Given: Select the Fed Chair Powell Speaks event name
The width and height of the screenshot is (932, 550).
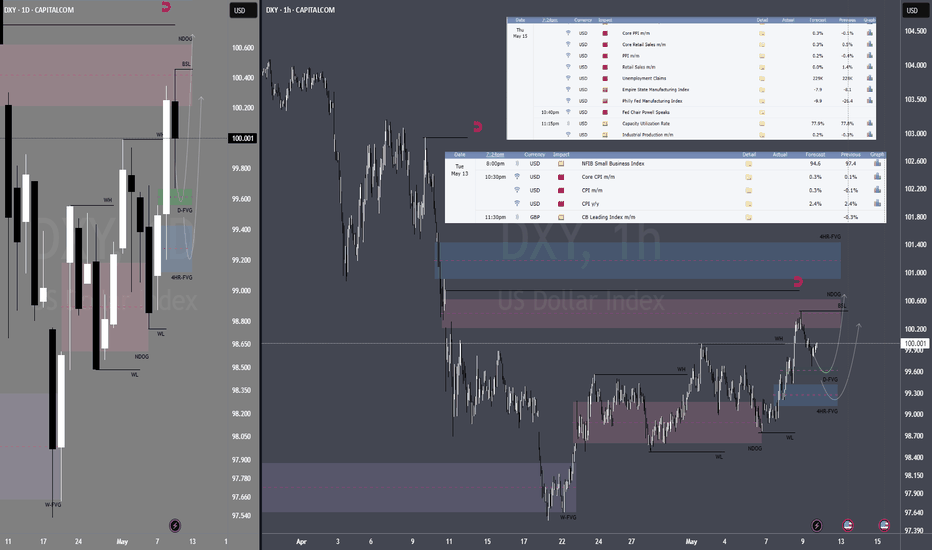Looking at the screenshot, I should (646, 112).
